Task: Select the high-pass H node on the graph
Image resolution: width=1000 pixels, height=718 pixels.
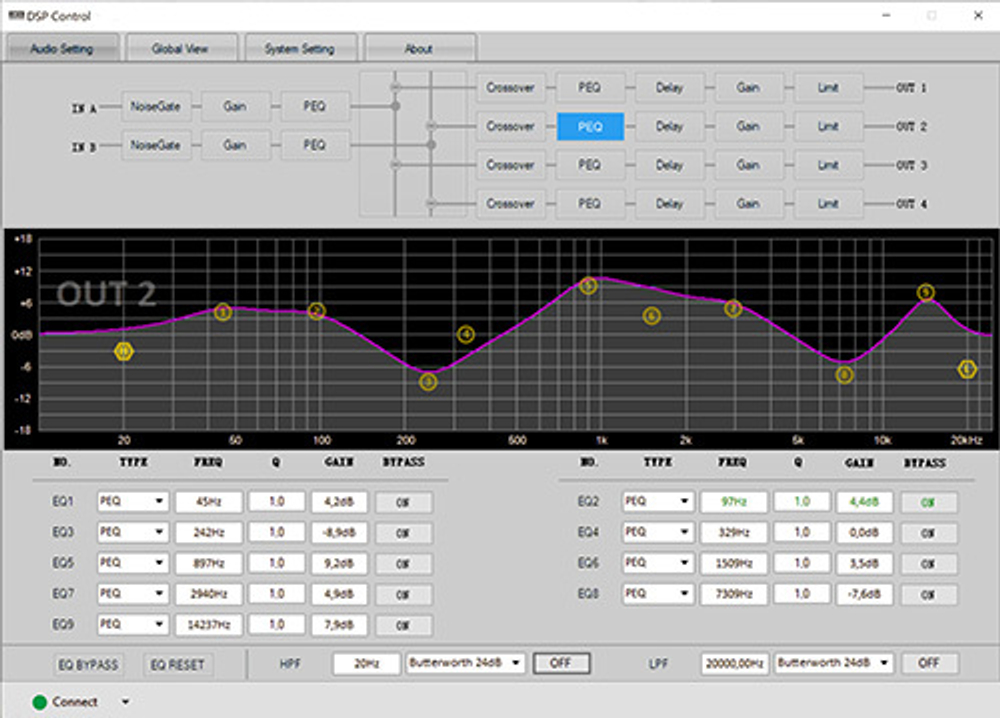Action: 124,351
